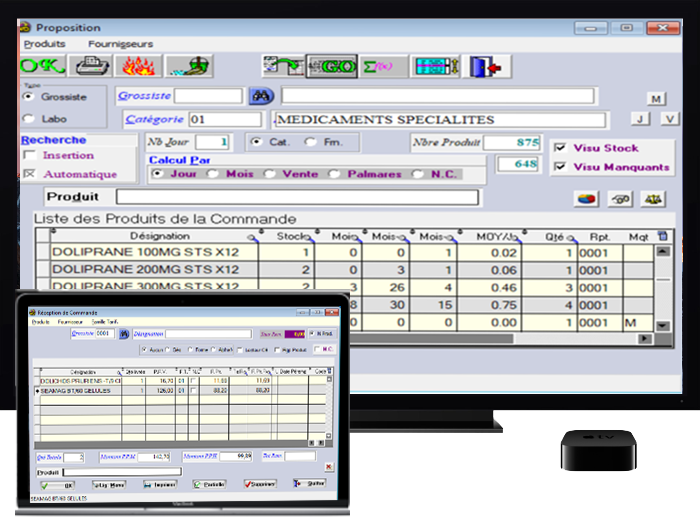The image size is (700, 517).
Task: Select the Fm. radio option
Action: pos(310,142)
